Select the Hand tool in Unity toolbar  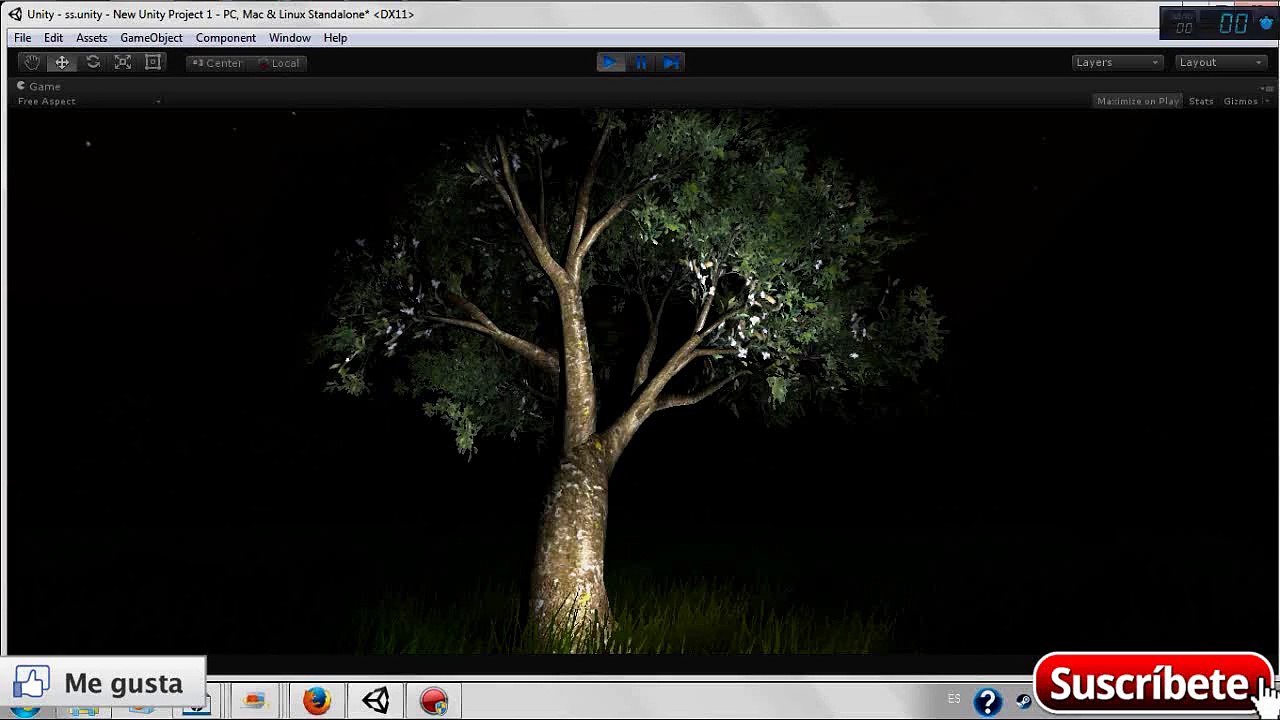click(32, 62)
